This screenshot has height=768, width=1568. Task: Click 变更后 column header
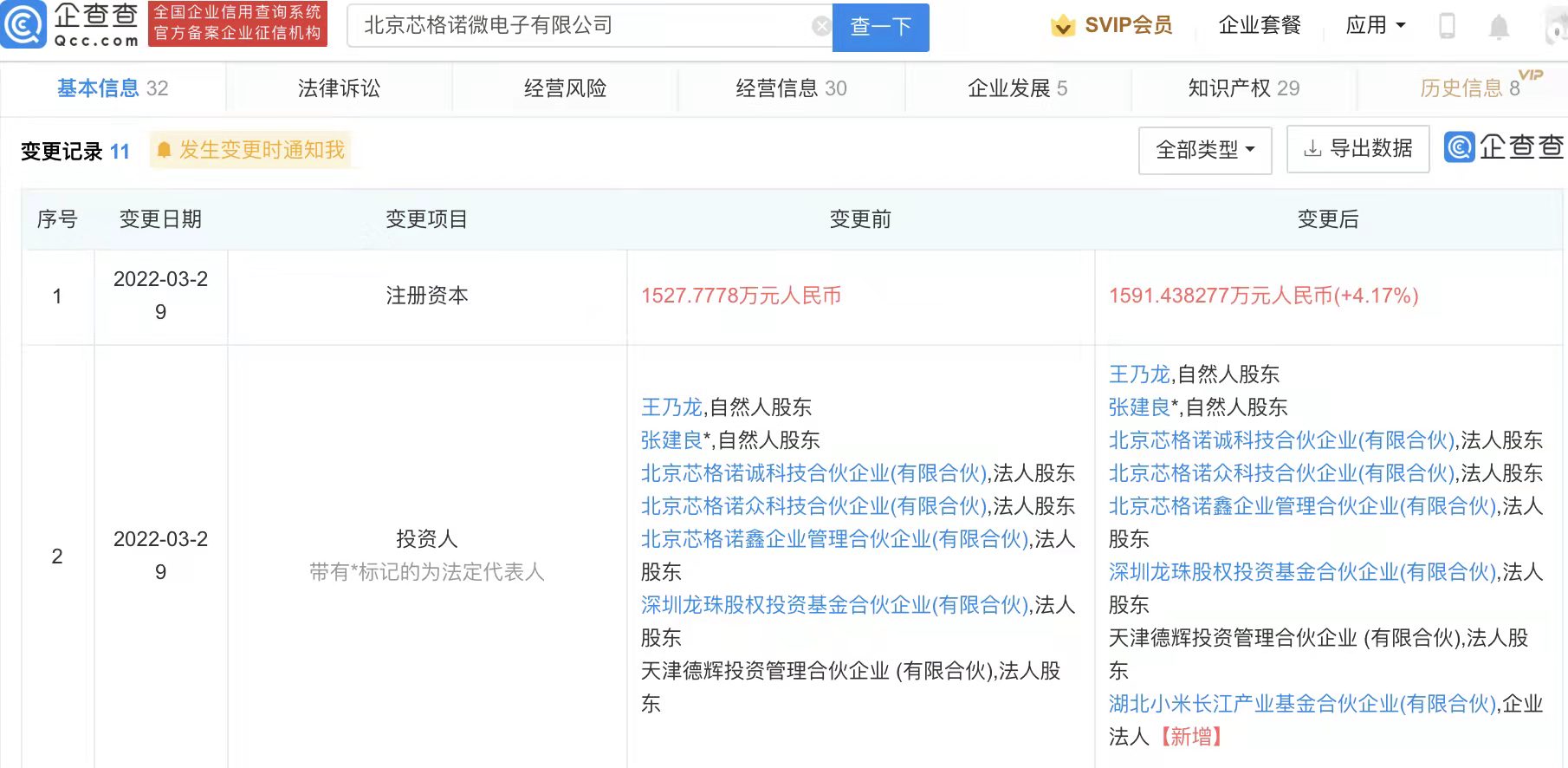point(1328,219)
